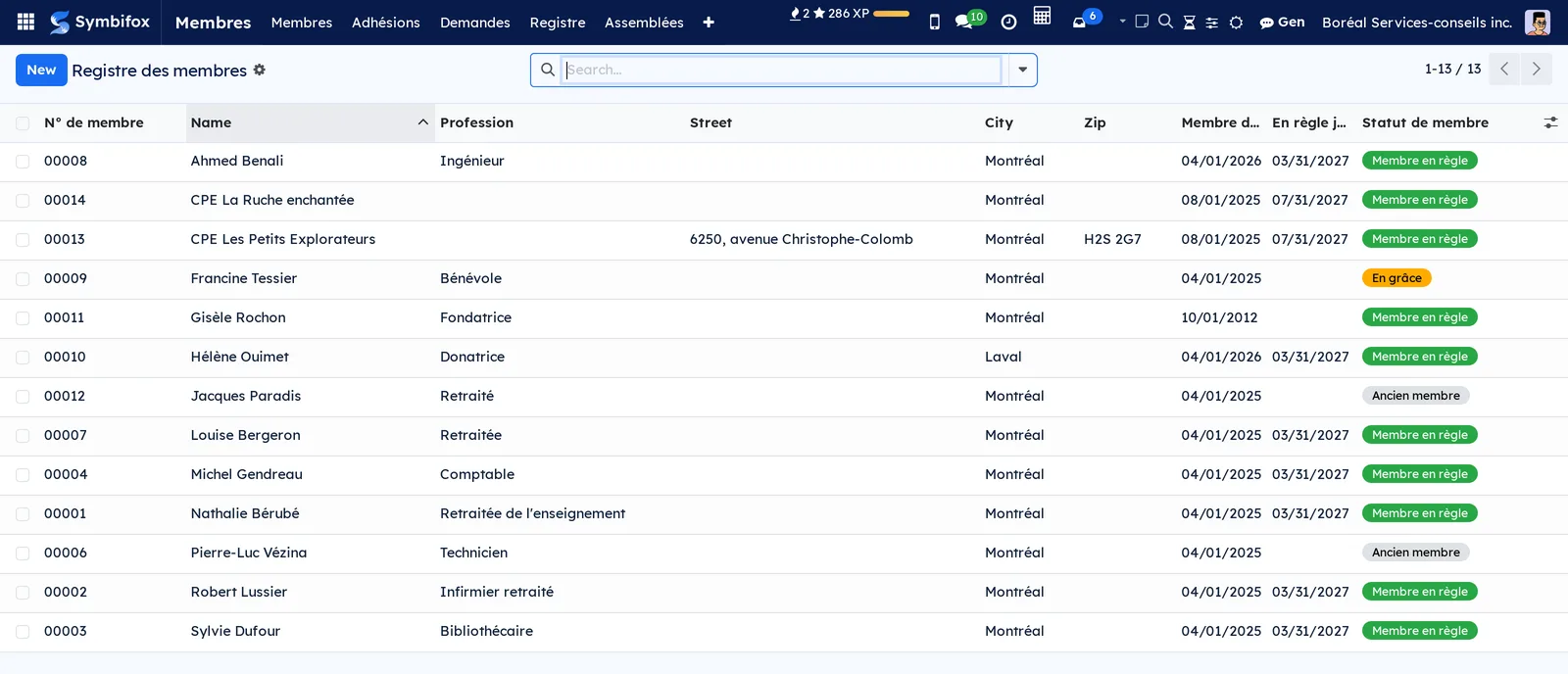Screen dimensions: 1568x674
Task: Check the row for CPE La Ruche enchantée
Action: click(23, 201)
